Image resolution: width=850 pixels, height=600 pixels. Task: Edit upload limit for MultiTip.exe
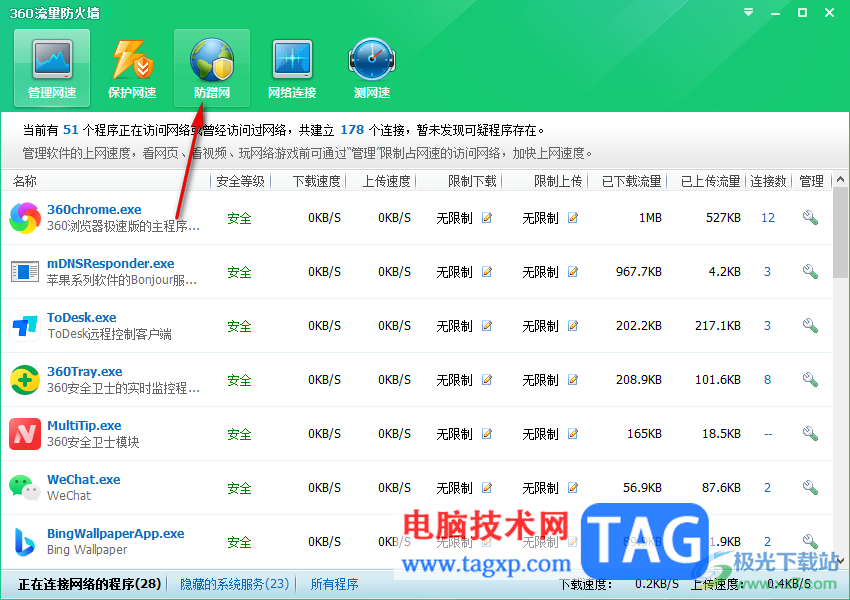(x=572, y=434)
